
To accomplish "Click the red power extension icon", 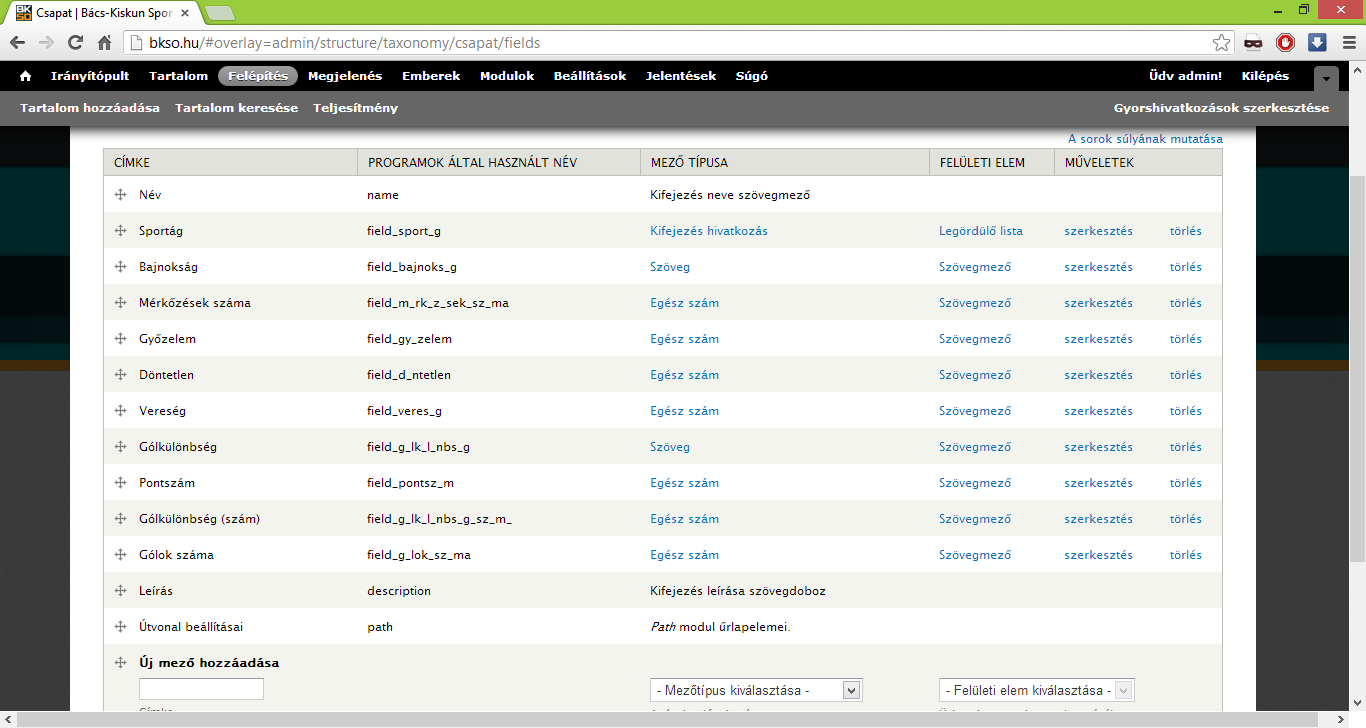I will tap(1285, 43).
